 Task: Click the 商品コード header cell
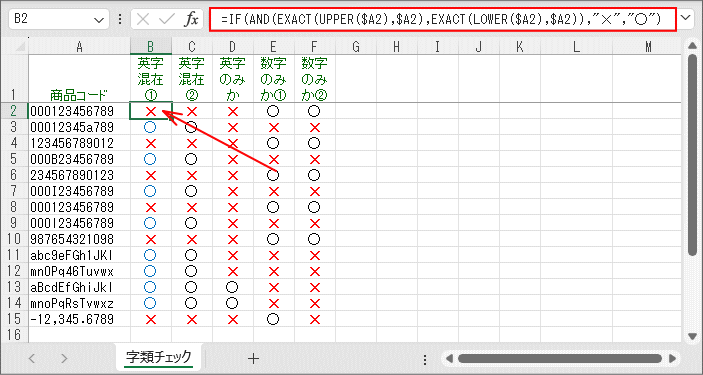tap(79, 79)
